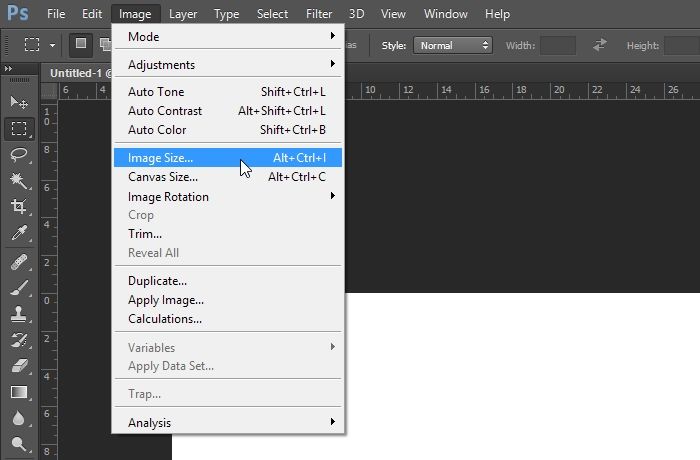
Task: Click the Photoshop Ps logo
Action: [x=18, y=13]
